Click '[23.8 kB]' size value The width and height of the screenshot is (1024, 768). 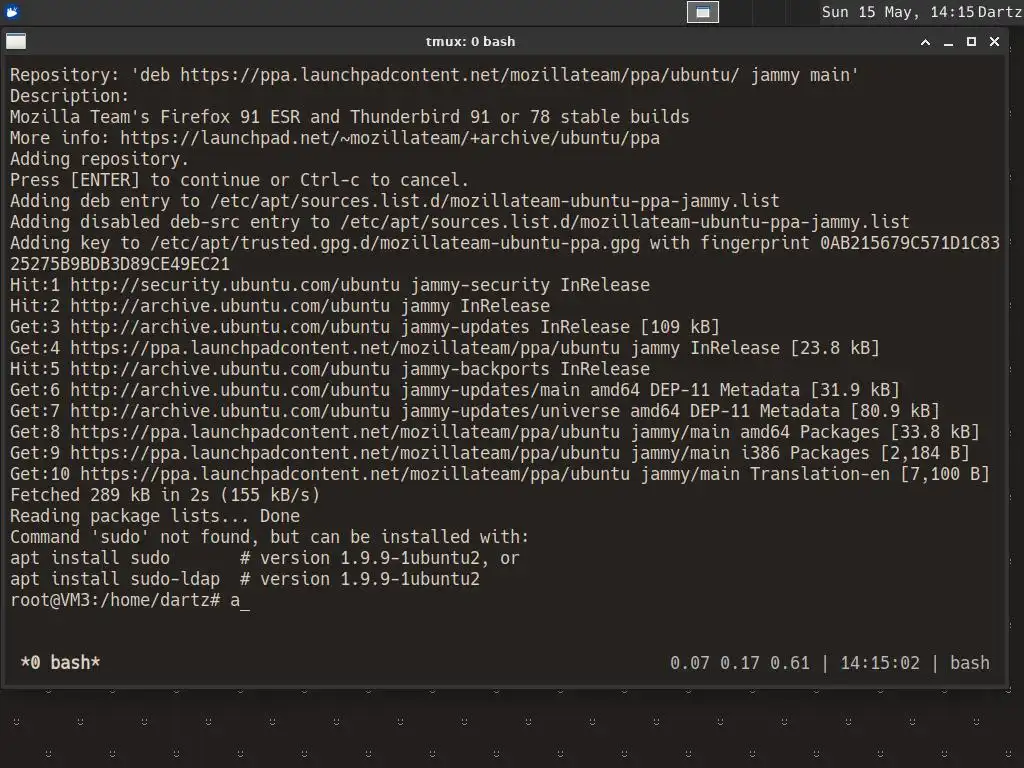[835, 347]
